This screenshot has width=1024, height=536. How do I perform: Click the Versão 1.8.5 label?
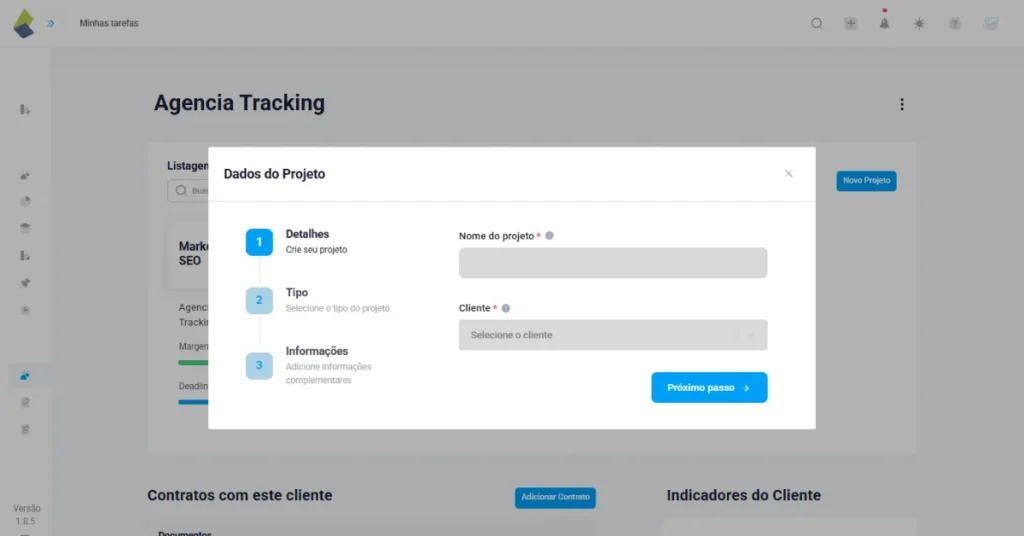click(26, 514)
